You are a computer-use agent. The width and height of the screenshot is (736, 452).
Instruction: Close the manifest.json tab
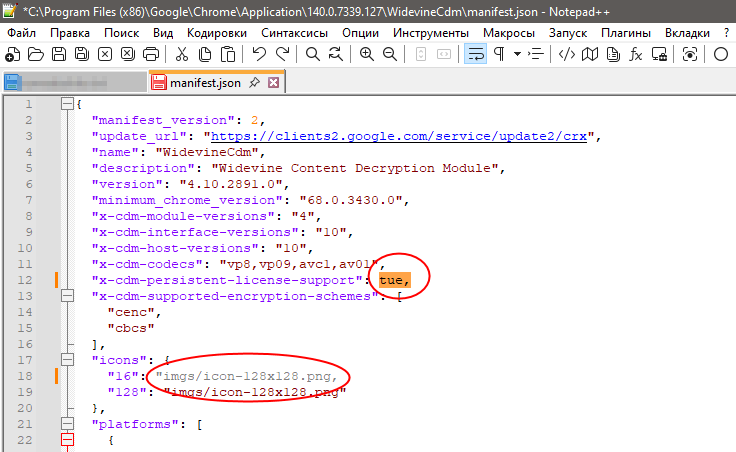click(274, 83)
